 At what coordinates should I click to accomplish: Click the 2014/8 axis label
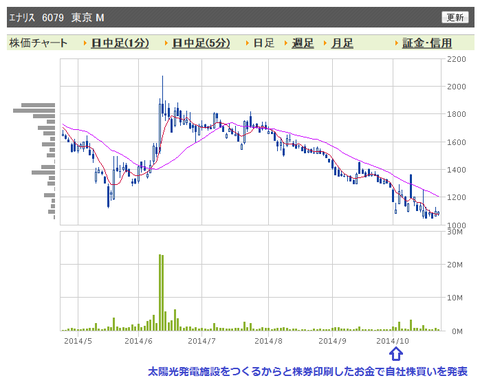[x=268, y=341]
